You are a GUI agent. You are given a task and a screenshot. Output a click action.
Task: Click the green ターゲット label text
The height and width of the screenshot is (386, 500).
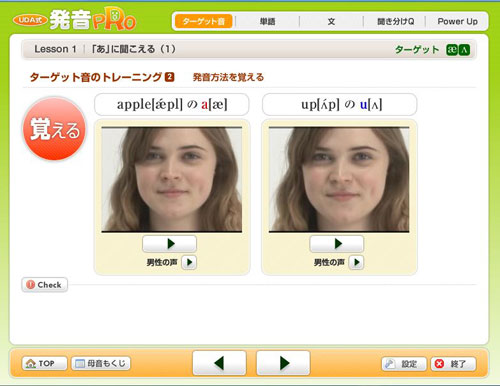(417, 50)
